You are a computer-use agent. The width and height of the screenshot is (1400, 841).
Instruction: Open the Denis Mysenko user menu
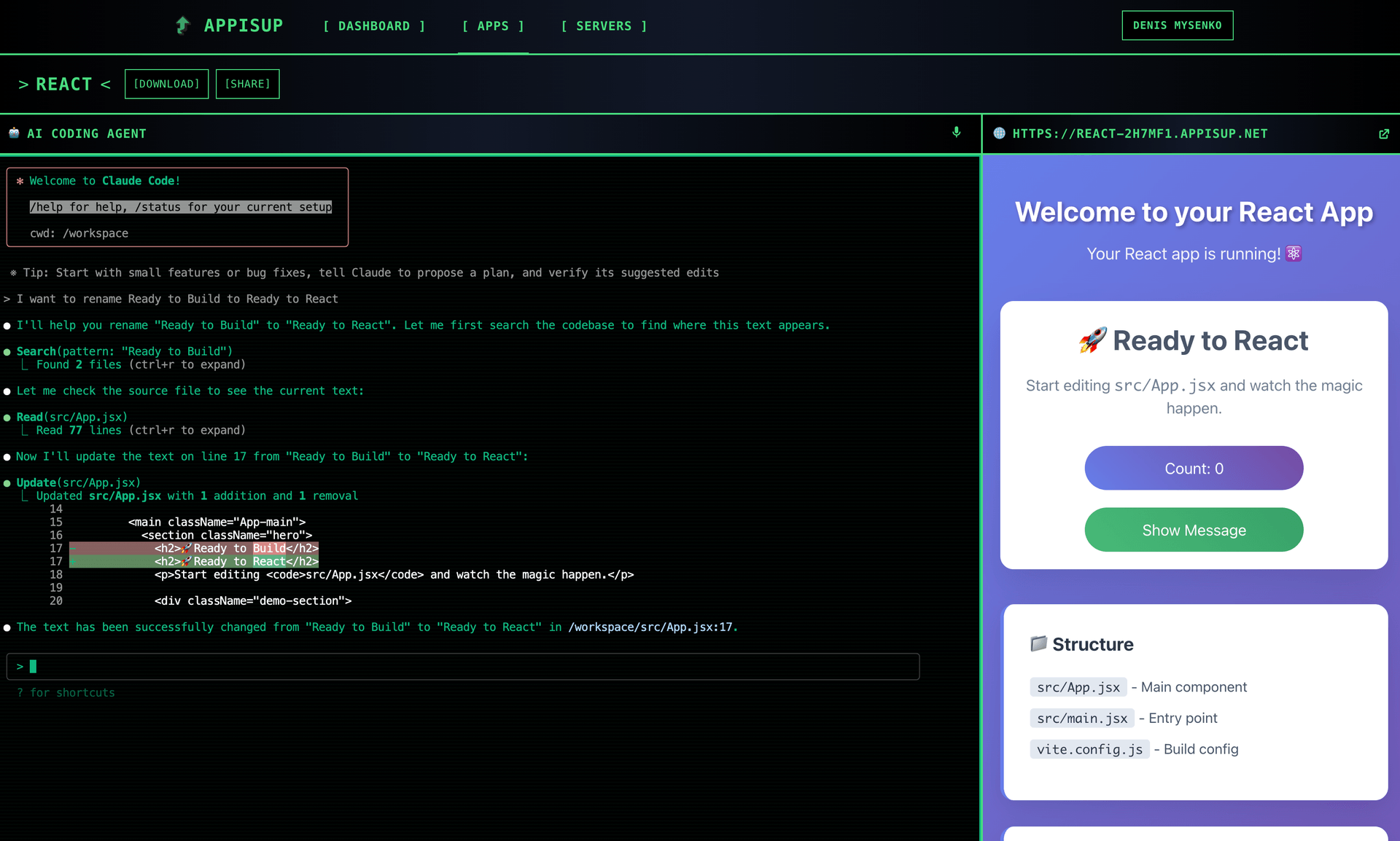coord(1177,26)
